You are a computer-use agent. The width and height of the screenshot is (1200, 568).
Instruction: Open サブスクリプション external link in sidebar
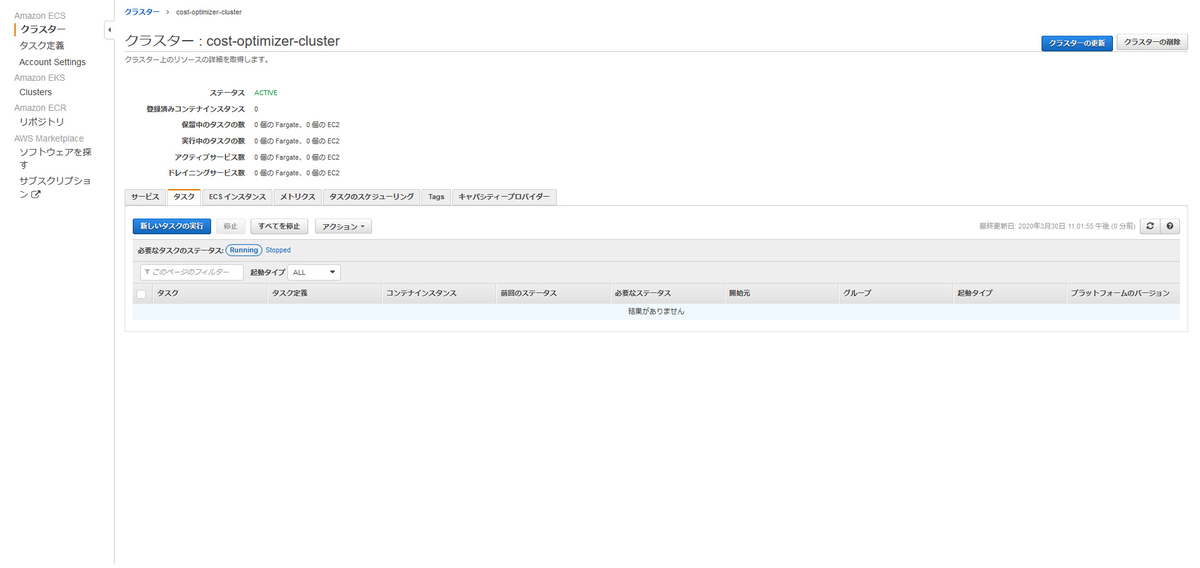coord(55,187)
